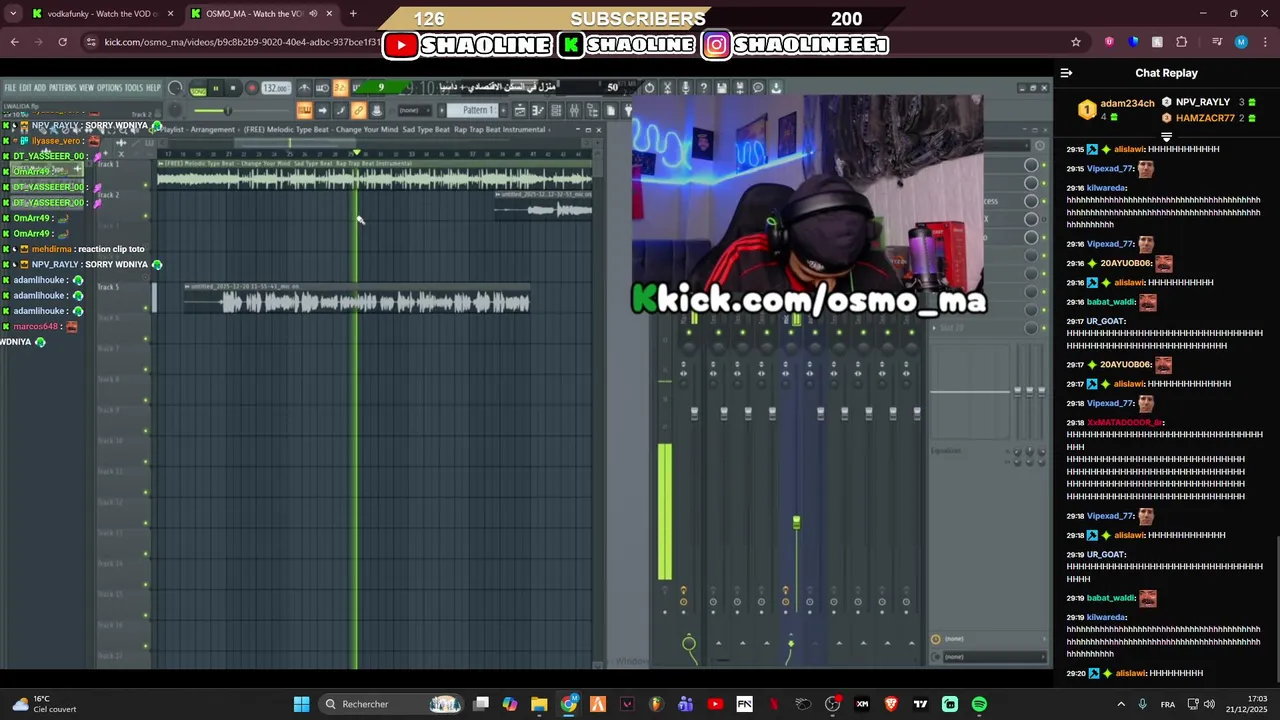Open Windows Start menu
Screen dimensions: 1280x720
coord(301,704)
